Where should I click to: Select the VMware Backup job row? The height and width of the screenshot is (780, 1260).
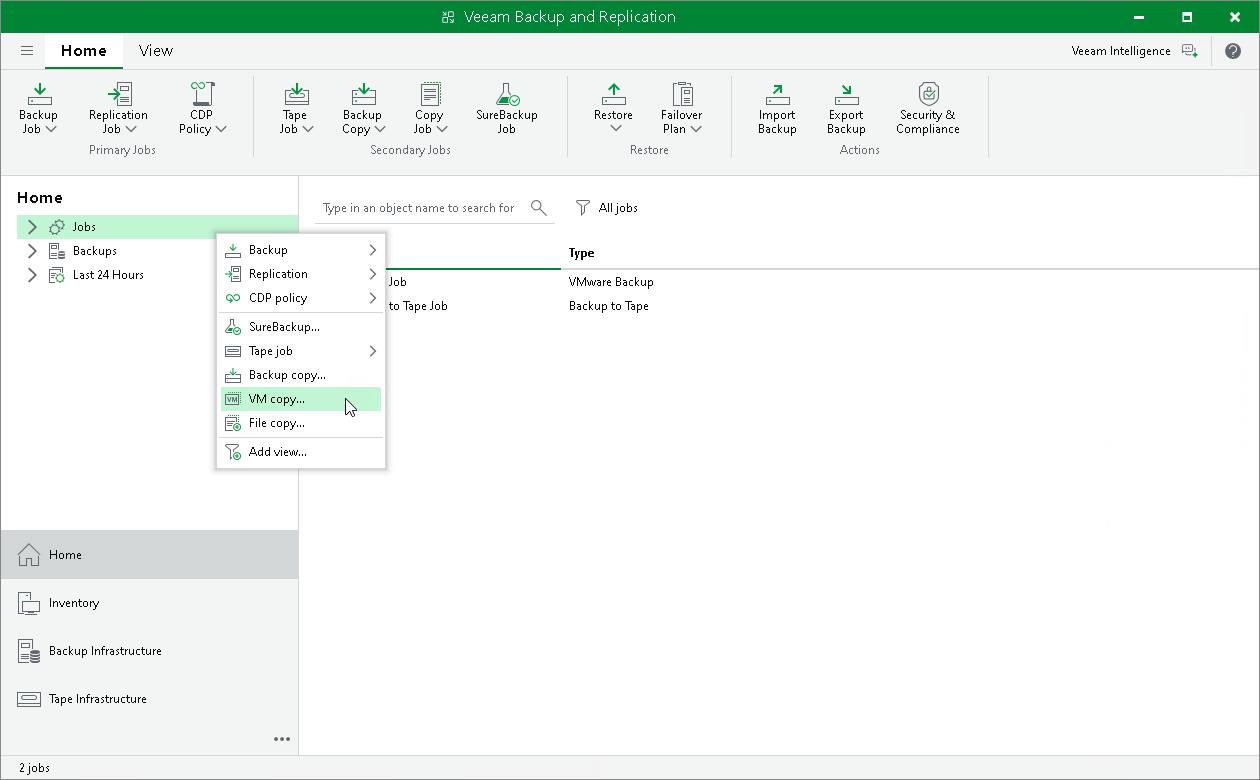[780, 282]
